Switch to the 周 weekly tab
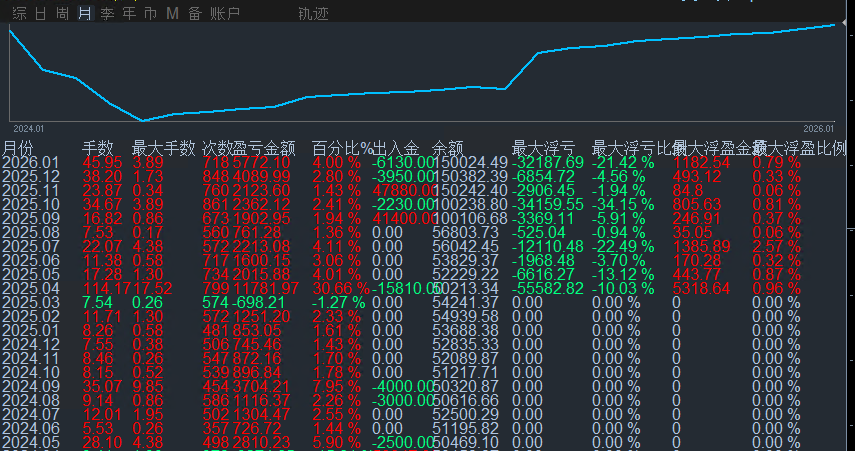 (x=63, y=14)
